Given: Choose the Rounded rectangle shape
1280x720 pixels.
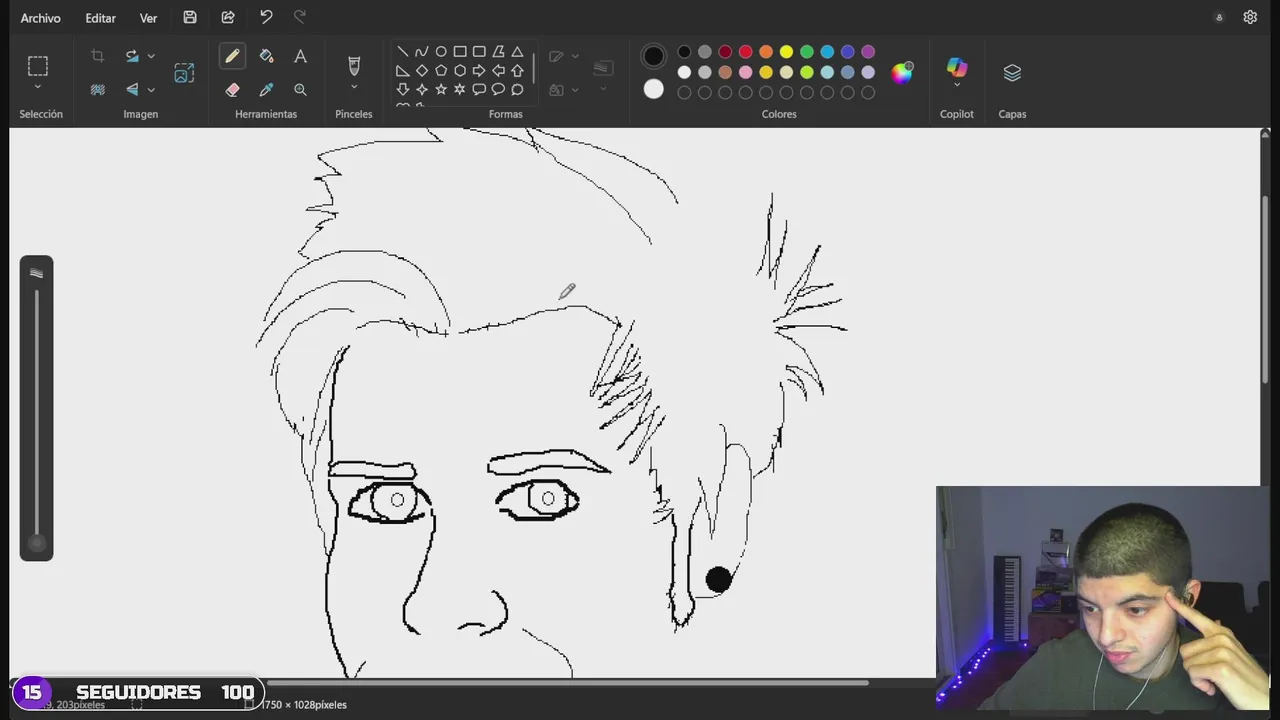Looking at the screenshot, I should point(479,52).
